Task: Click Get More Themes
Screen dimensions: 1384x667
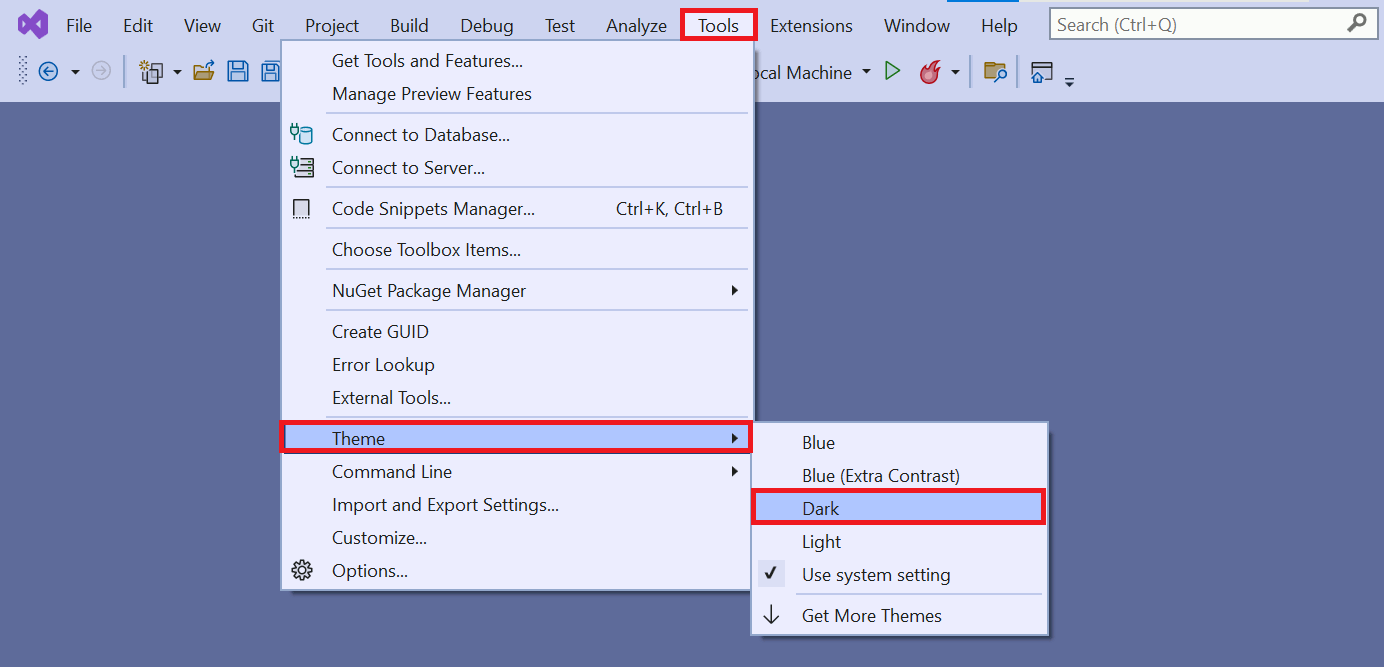Action: pyautogui.click(x=871, y=616)
